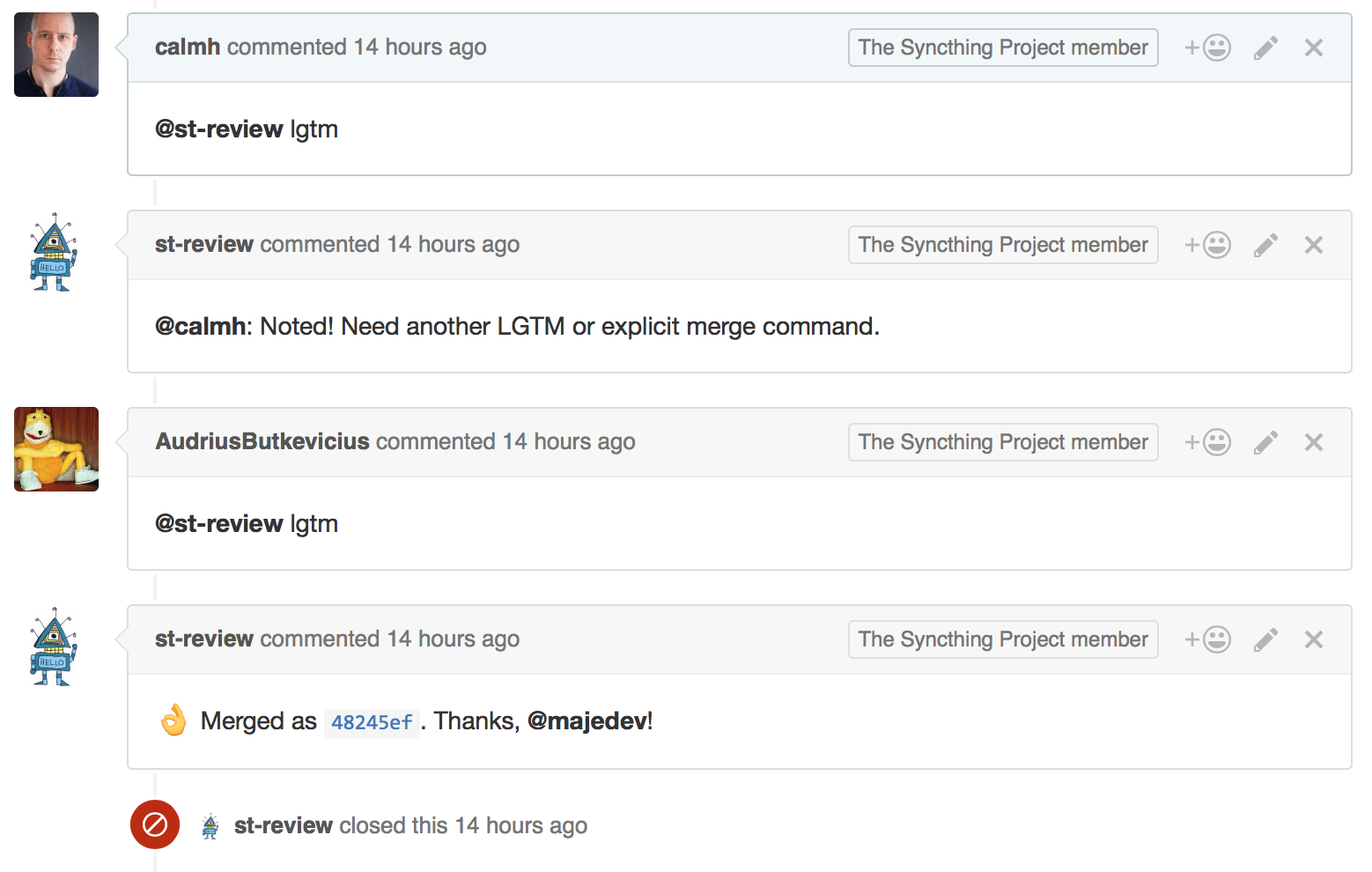This screenshot has height=872, width=1372.
Task: Open commit 48245ef link
Action: click(372, 722)
